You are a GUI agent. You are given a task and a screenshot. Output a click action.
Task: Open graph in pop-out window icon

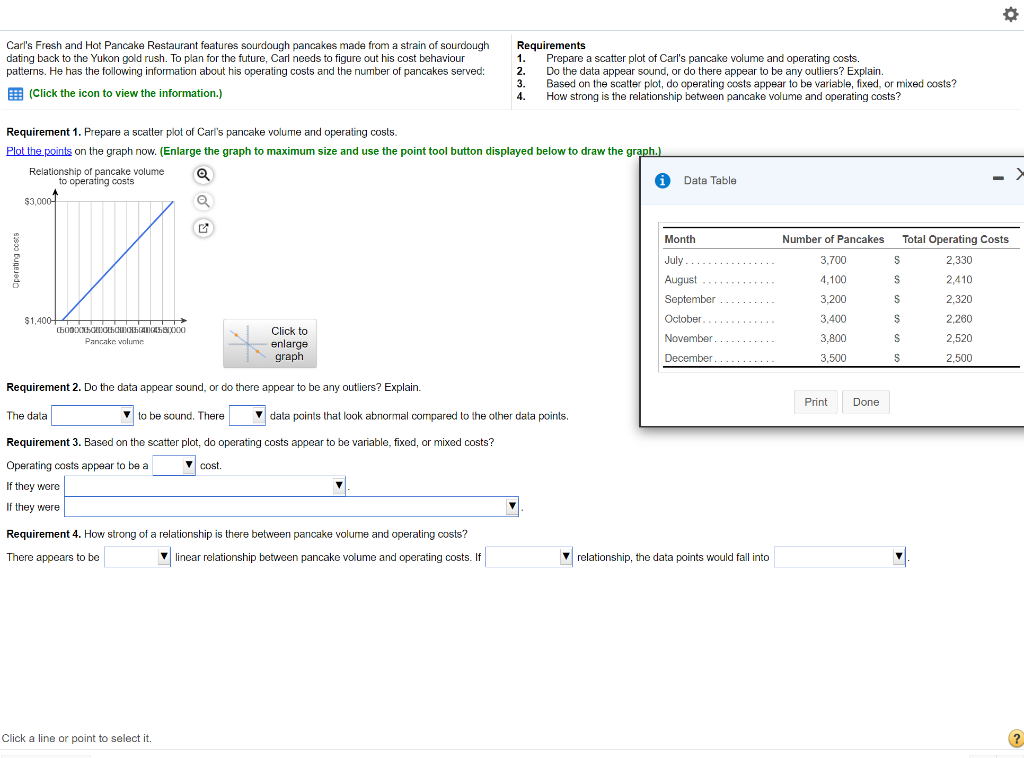click(x=203, y=228)
